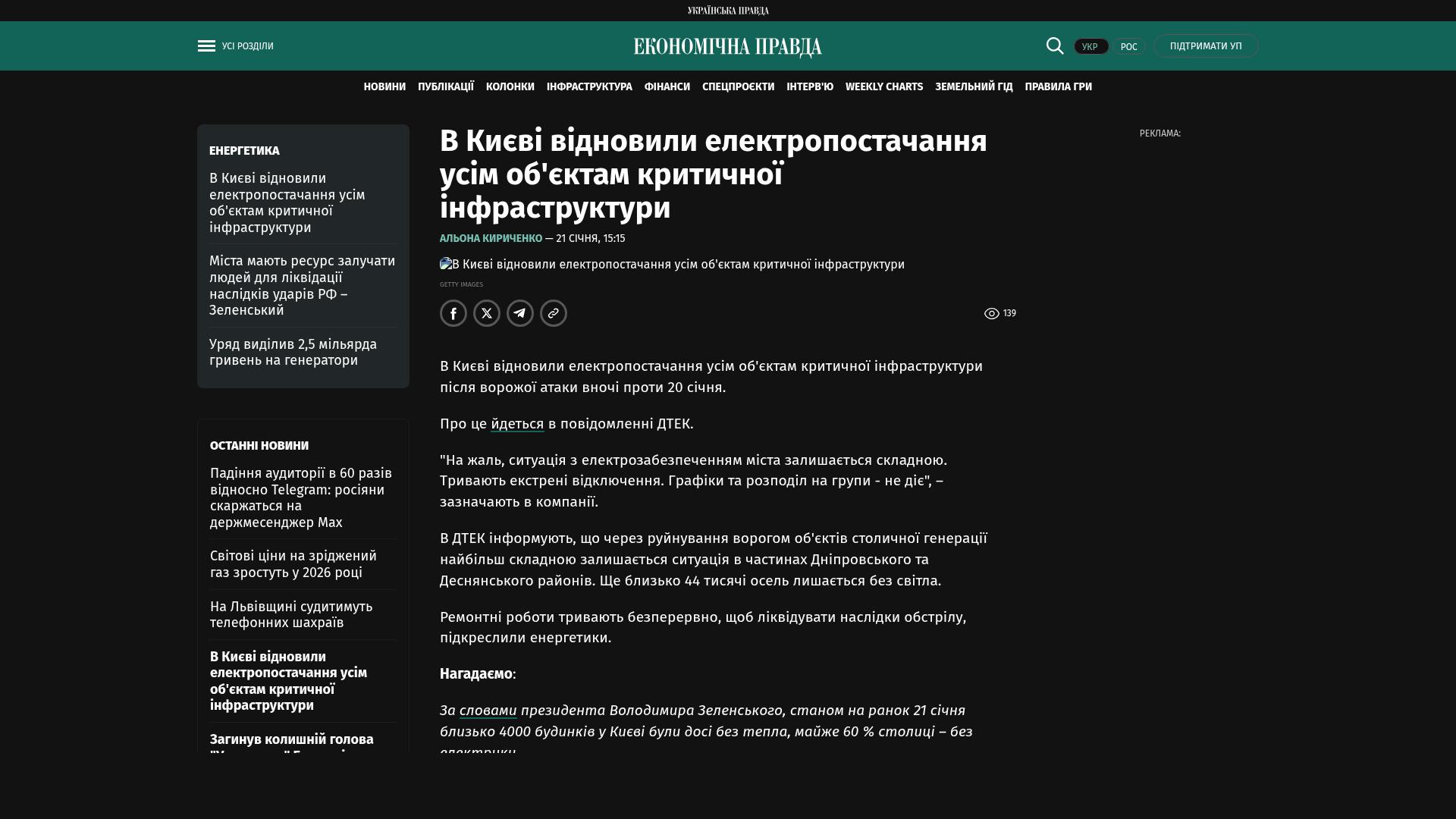Share the article on X (Twitter)
The image size is (1456, 819).
(487, 313)
